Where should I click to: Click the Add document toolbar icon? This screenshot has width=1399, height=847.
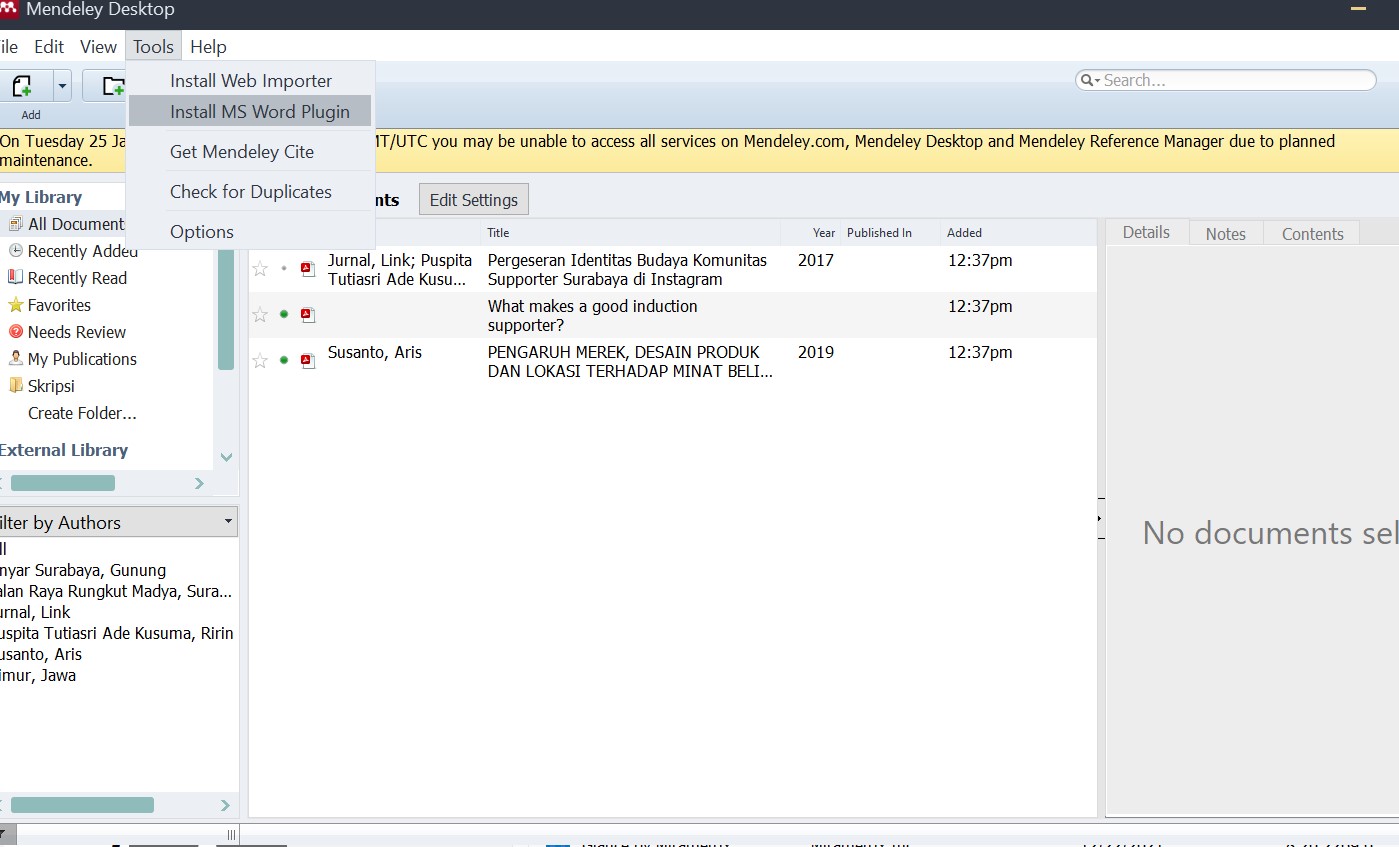pyautogui.click(x=22, y=86)
